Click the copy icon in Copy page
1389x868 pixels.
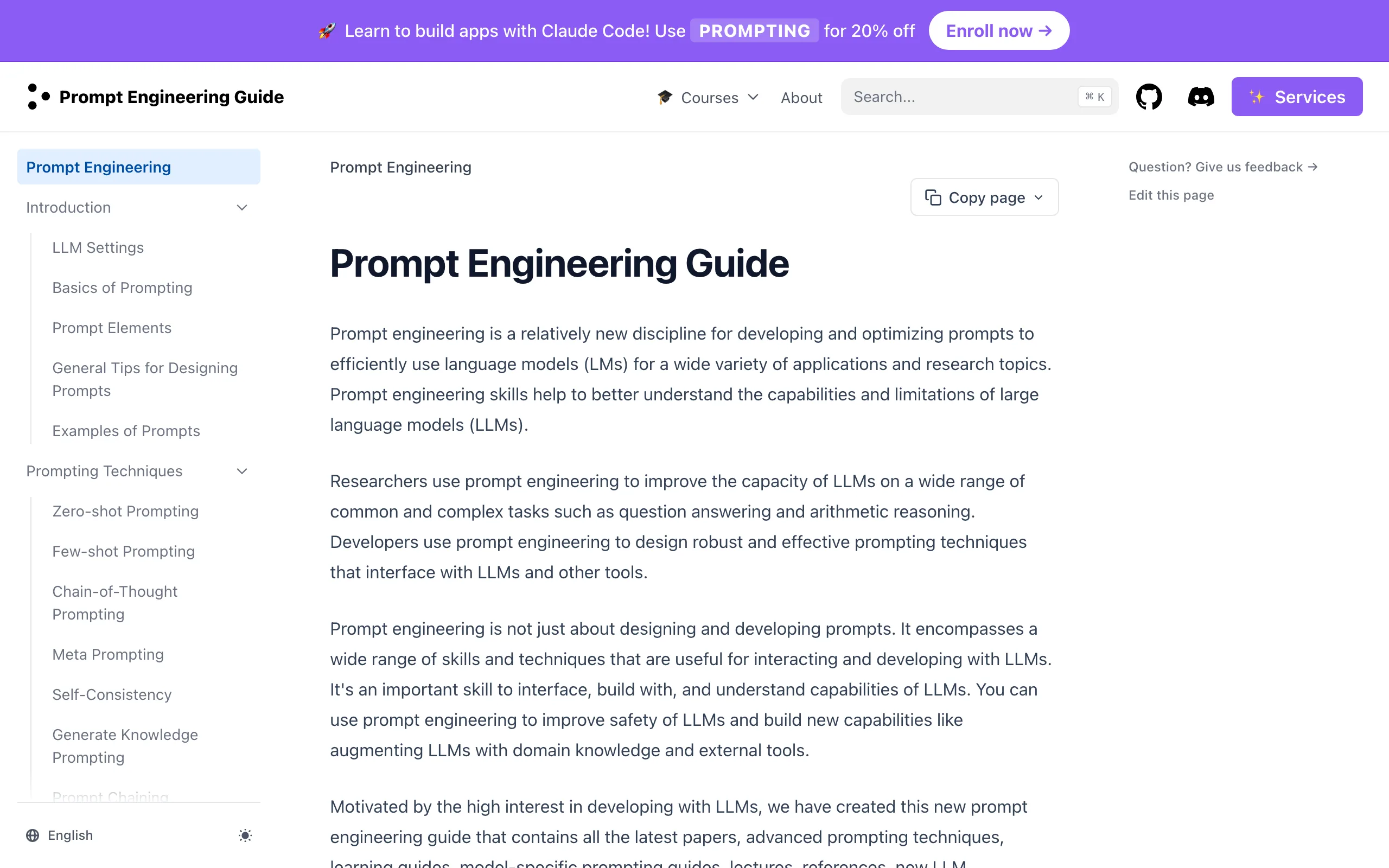pyautogui.click(x=933, y=197)
